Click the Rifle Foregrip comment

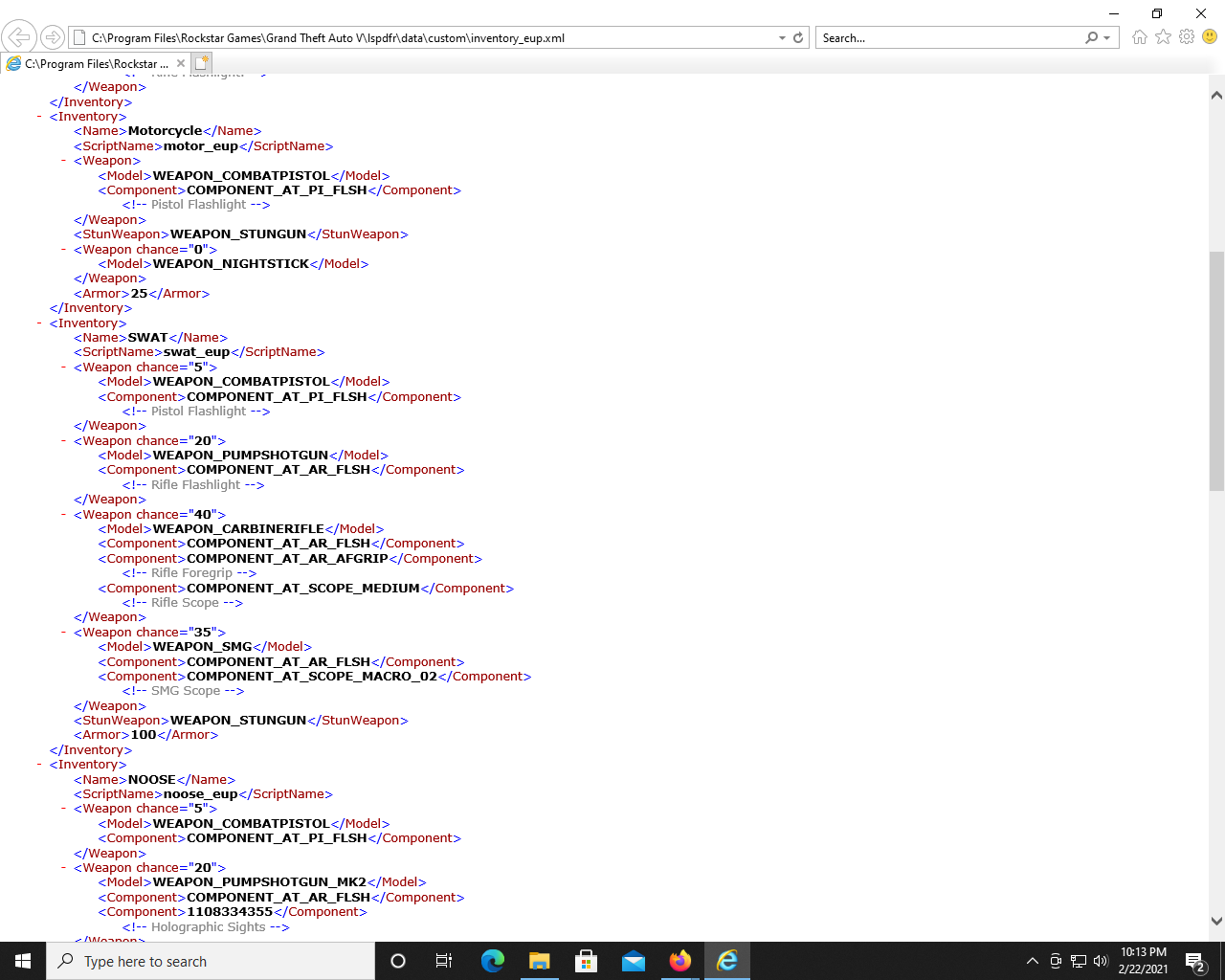[189, 573]
